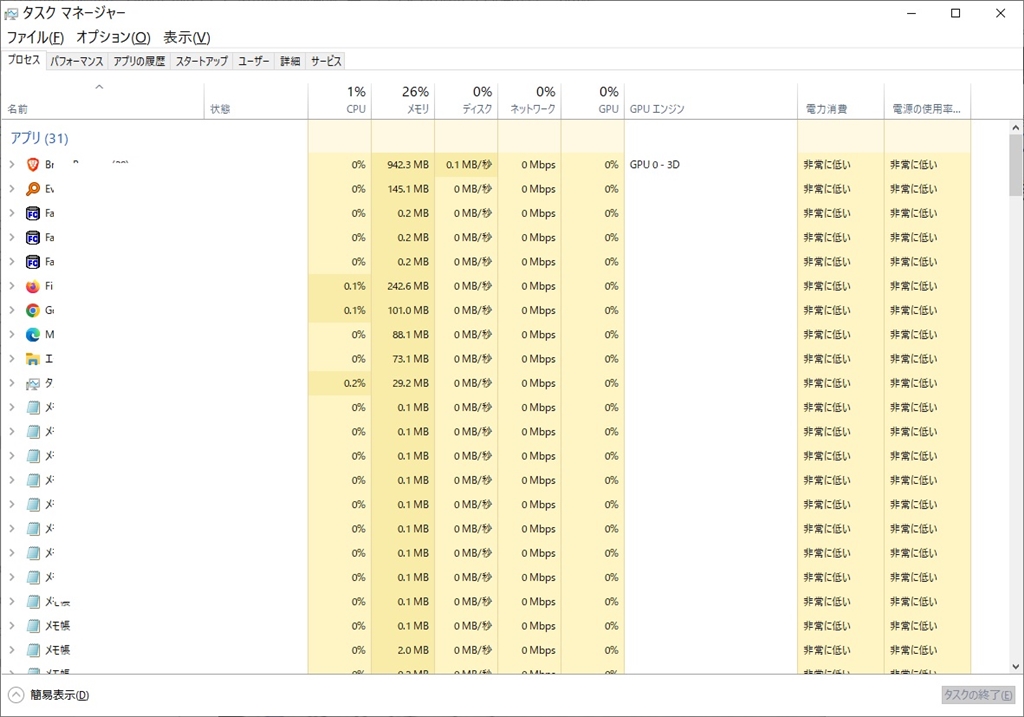Viewport: 1024px width, 717px height.
Task: Select the Google Chrome icon
Action: (x=33, y=310)
